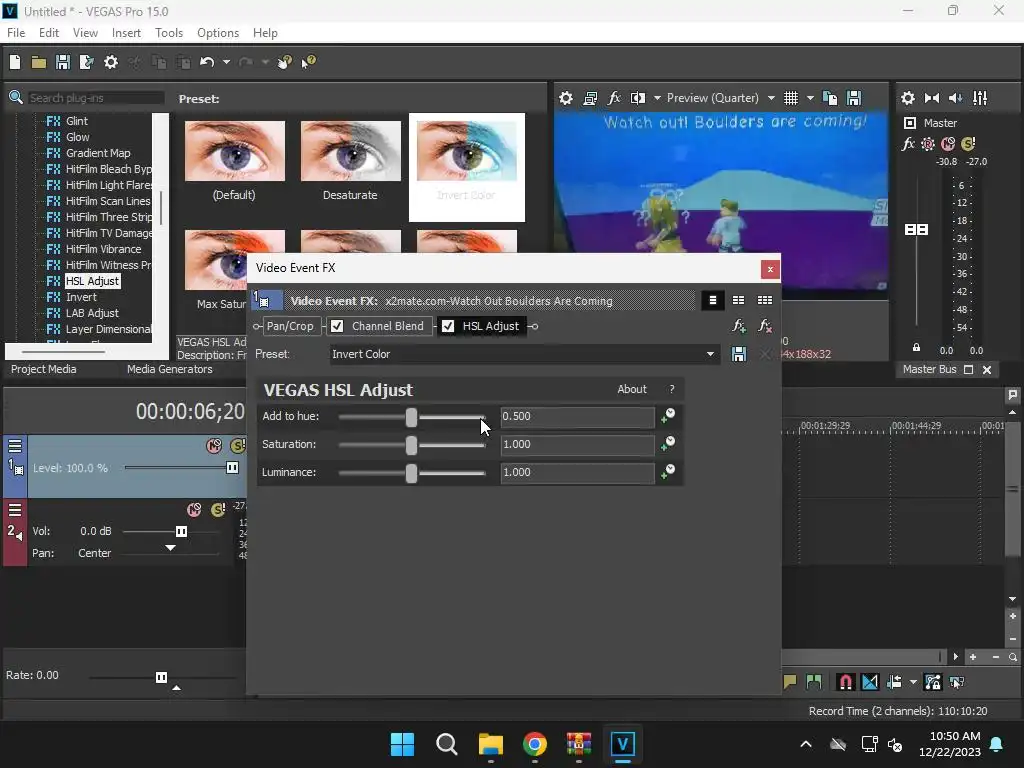This screenshot has width=1024, height=768.
Task: Uncheck the HSL Adjust effect checkbox
Action: pyautogui.click(x=448, y=326)
